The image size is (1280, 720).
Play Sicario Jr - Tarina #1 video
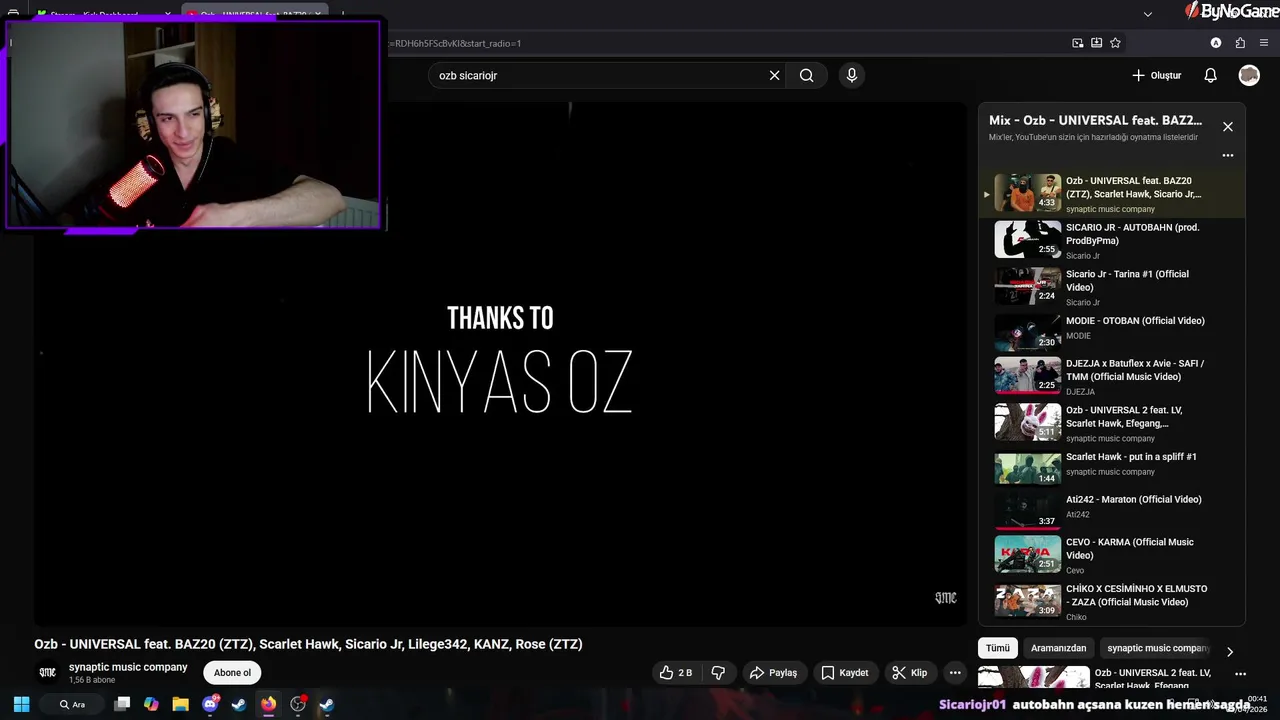pos(1111,287)
